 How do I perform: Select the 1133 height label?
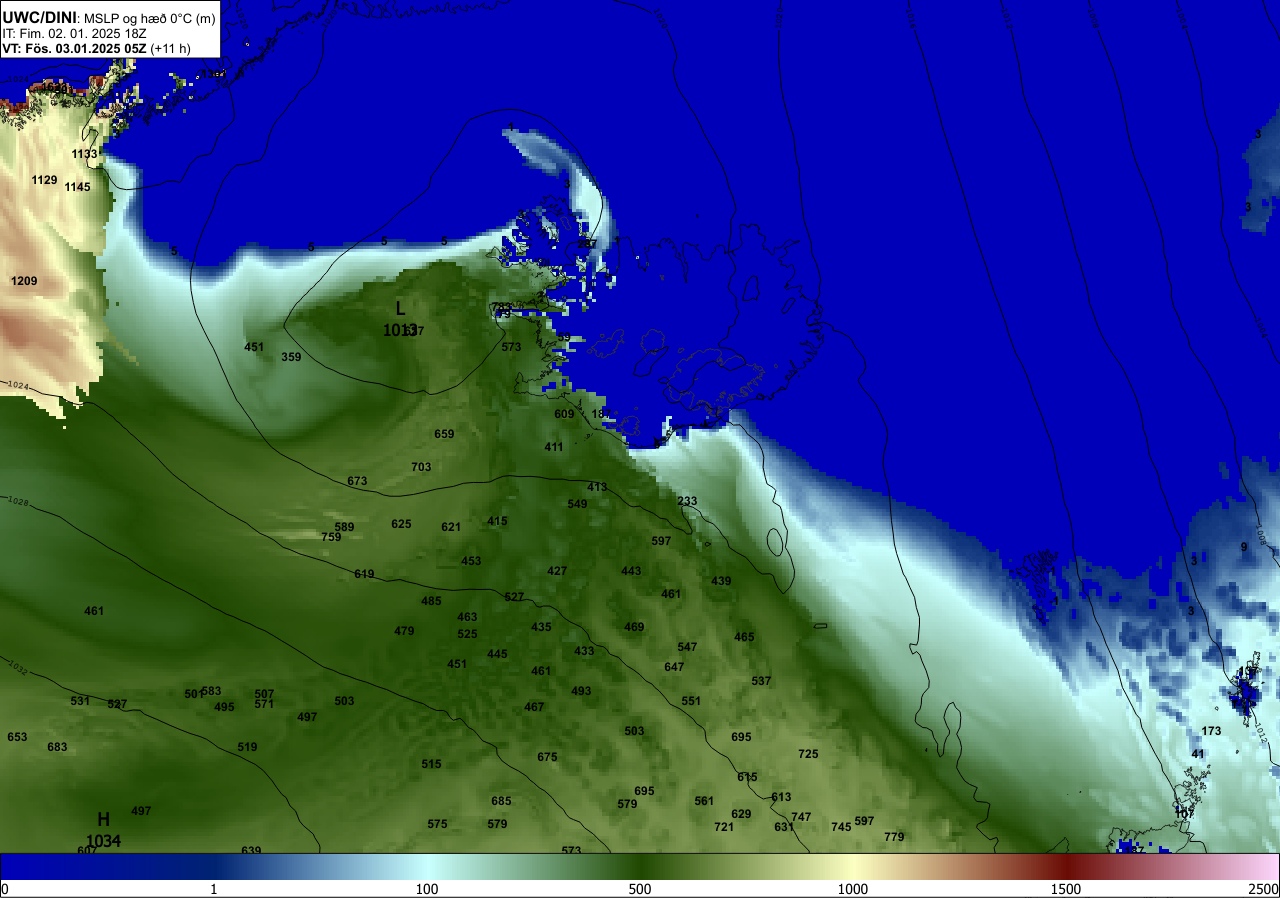pos(85,154)
